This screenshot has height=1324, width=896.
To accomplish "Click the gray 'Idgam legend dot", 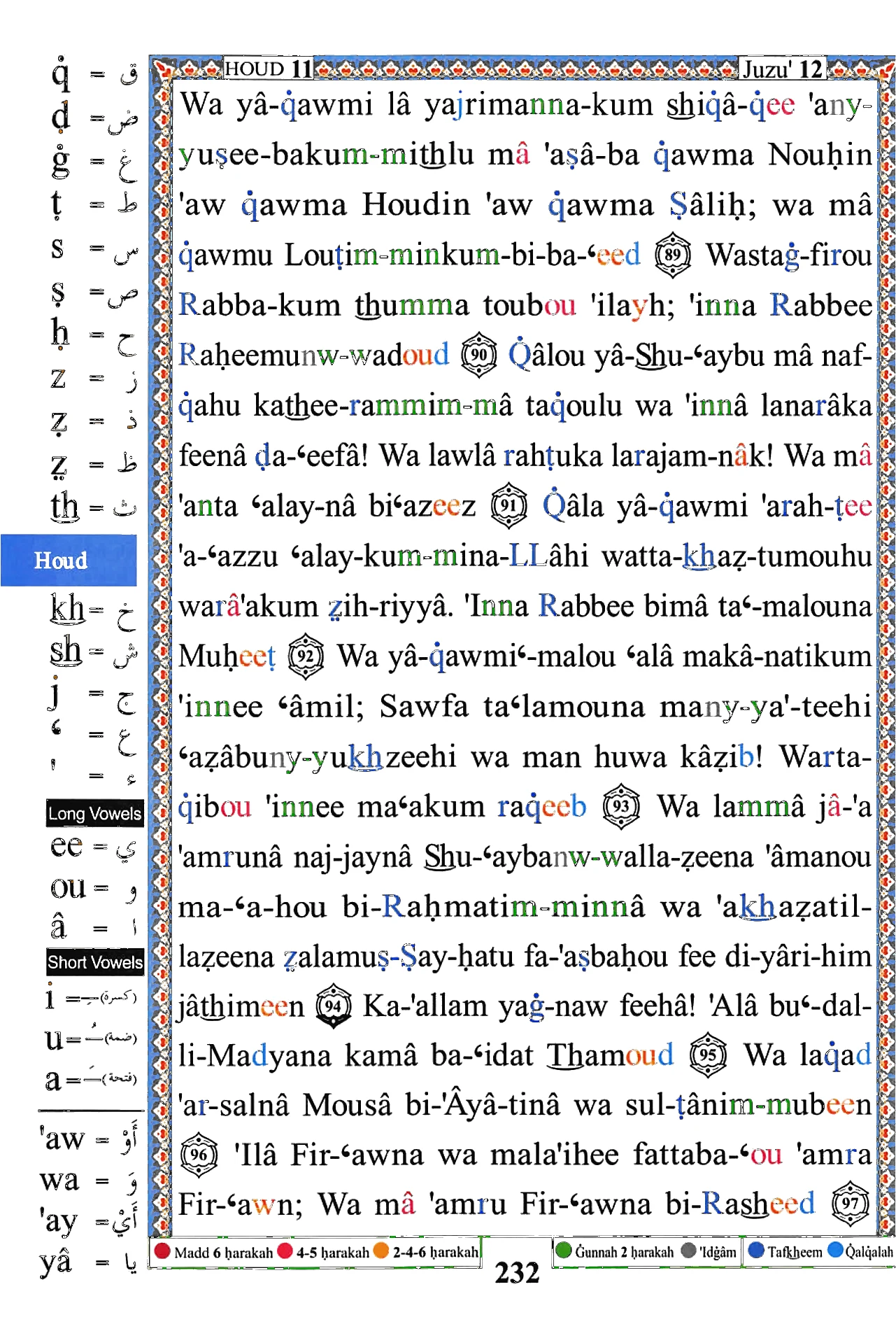I will pyautogui.click(x=689, y=1251).
